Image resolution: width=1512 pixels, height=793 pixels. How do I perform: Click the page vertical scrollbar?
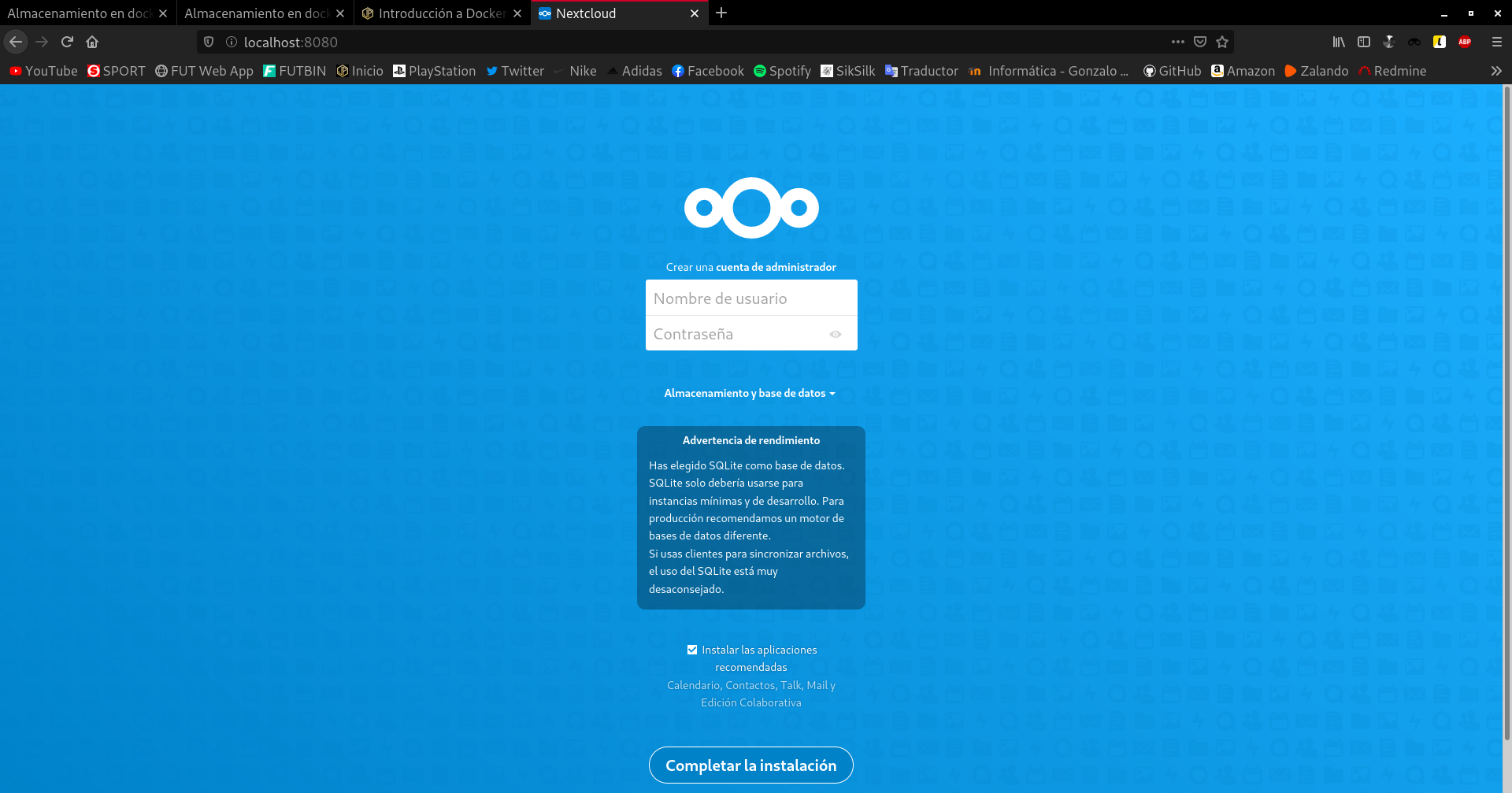[1506, 413]
